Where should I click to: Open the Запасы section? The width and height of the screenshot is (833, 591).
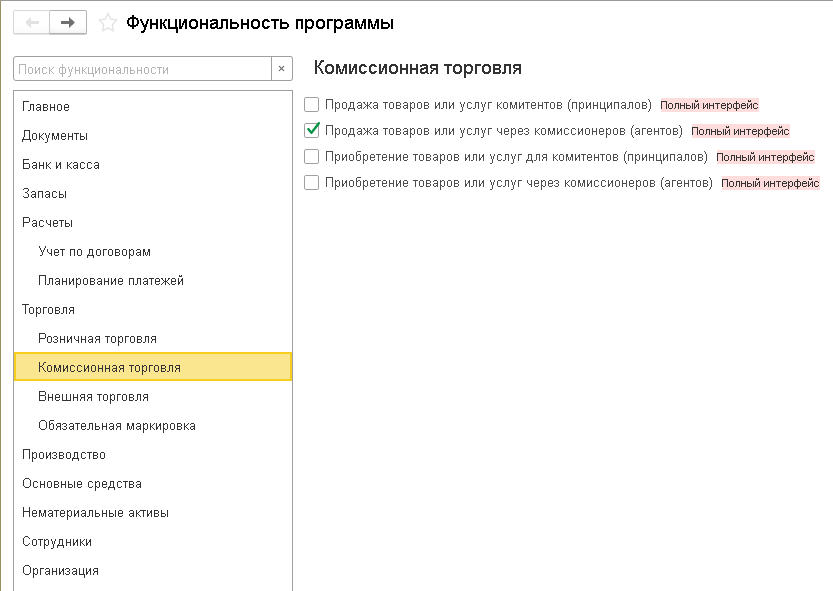[45, 193]
